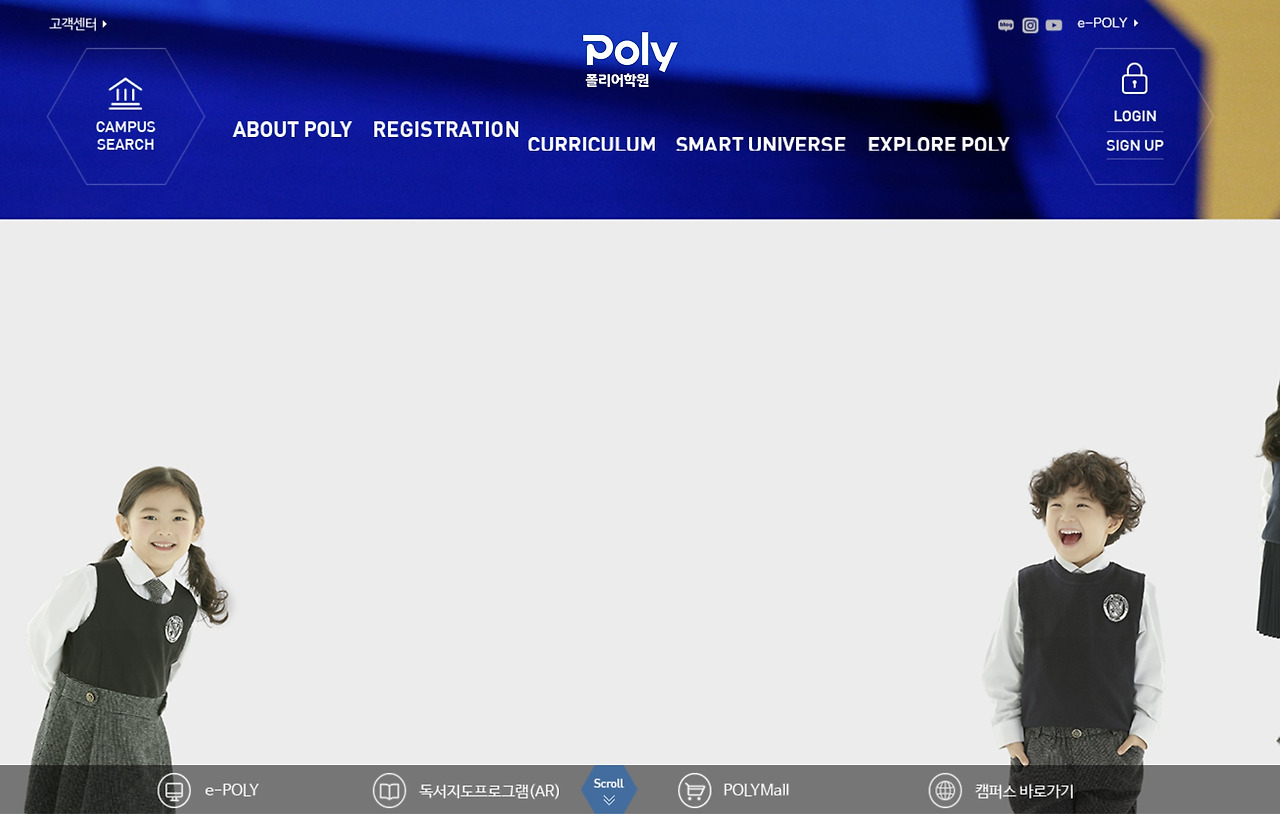Click the Campus Search building icon
Screen dimensions: 1280x814
click(125, 94)
